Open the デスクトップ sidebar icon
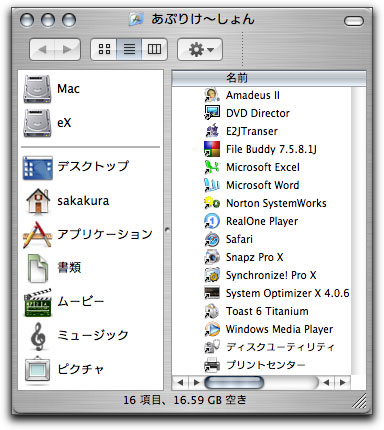 coord(38,167)
